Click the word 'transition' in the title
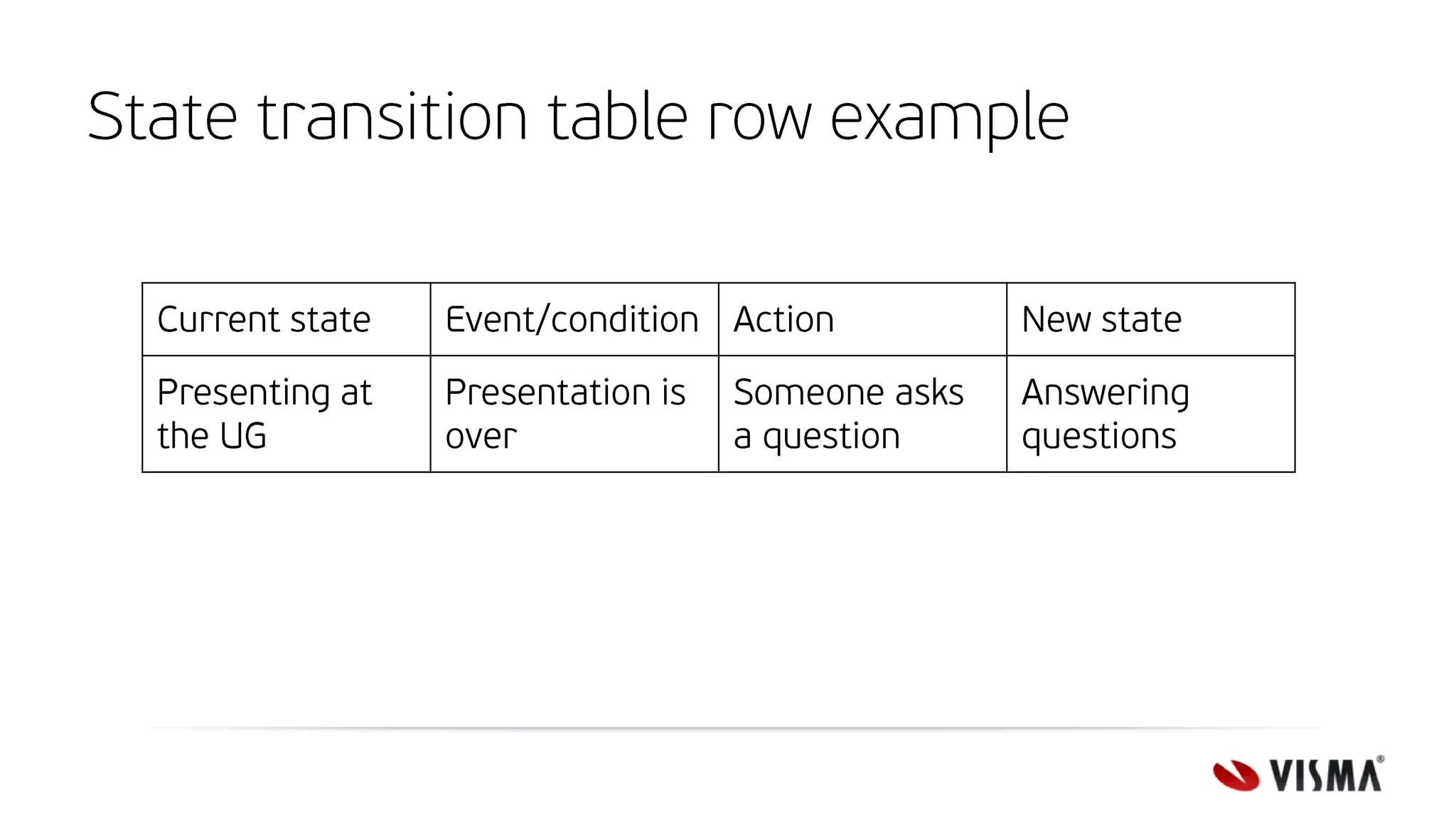 (x=392, y=117)
